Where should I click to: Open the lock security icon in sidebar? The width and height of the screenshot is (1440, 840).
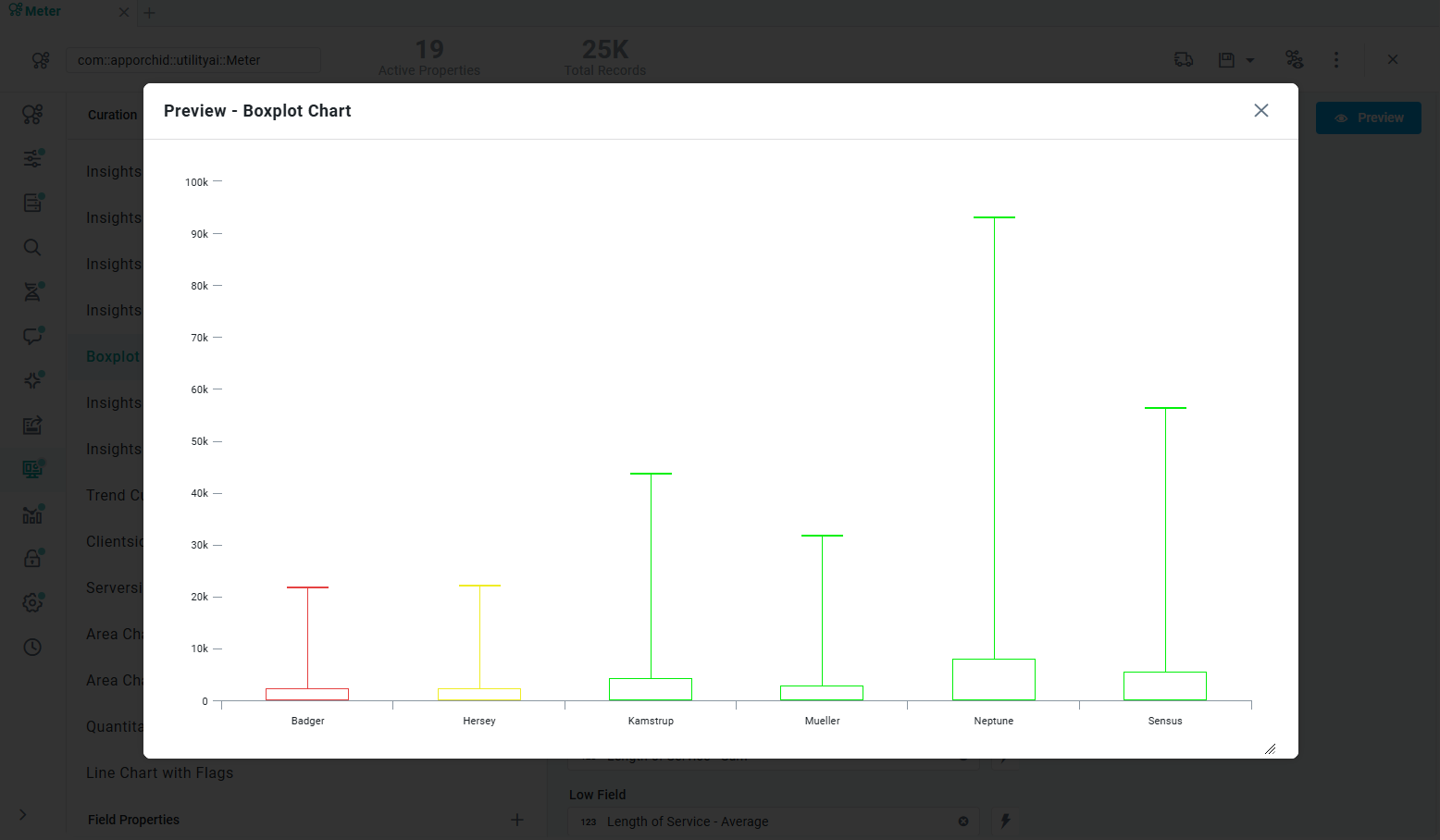point(32,559)
